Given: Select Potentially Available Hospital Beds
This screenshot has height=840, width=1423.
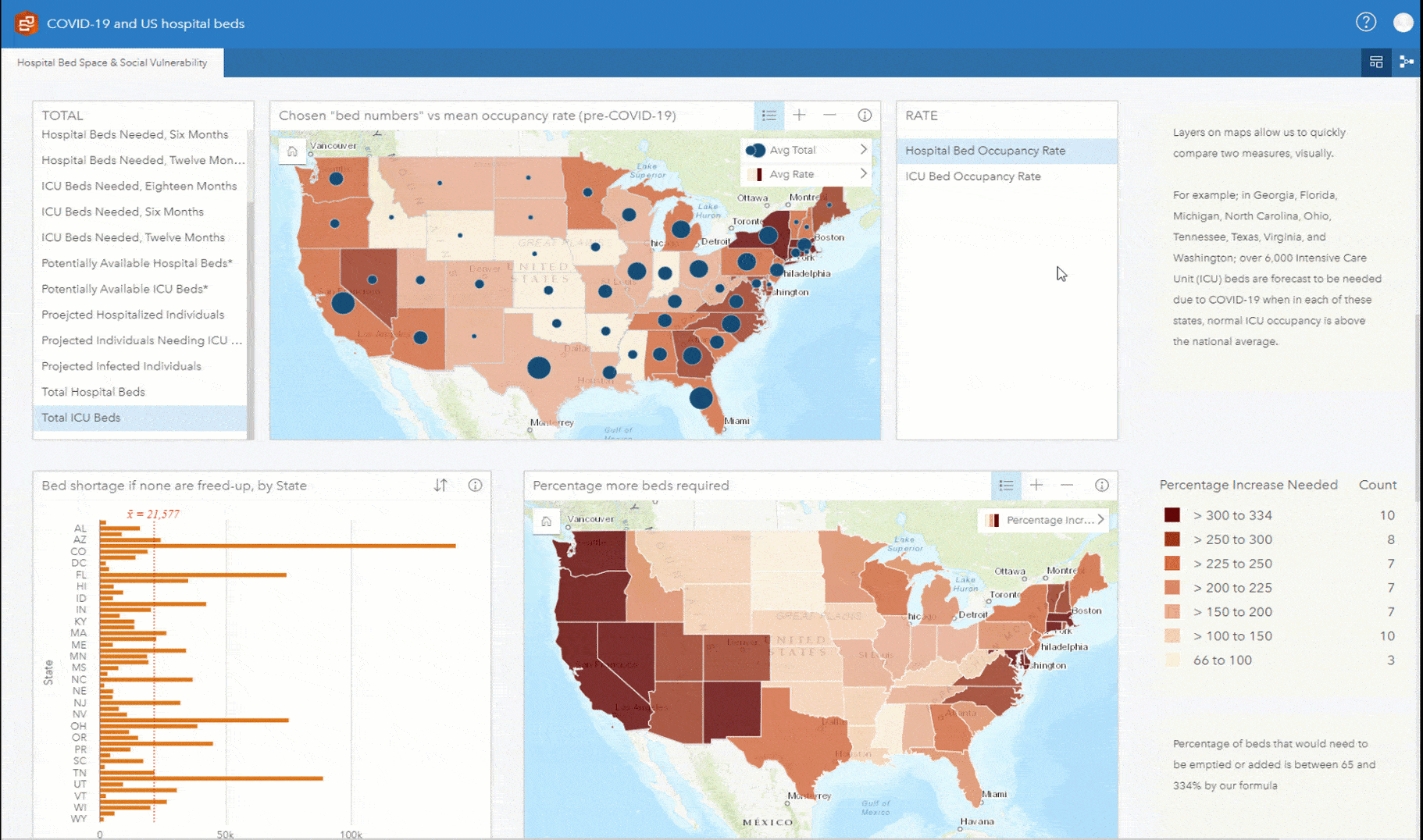Looking at the screenshot, I should coord(140,263).
